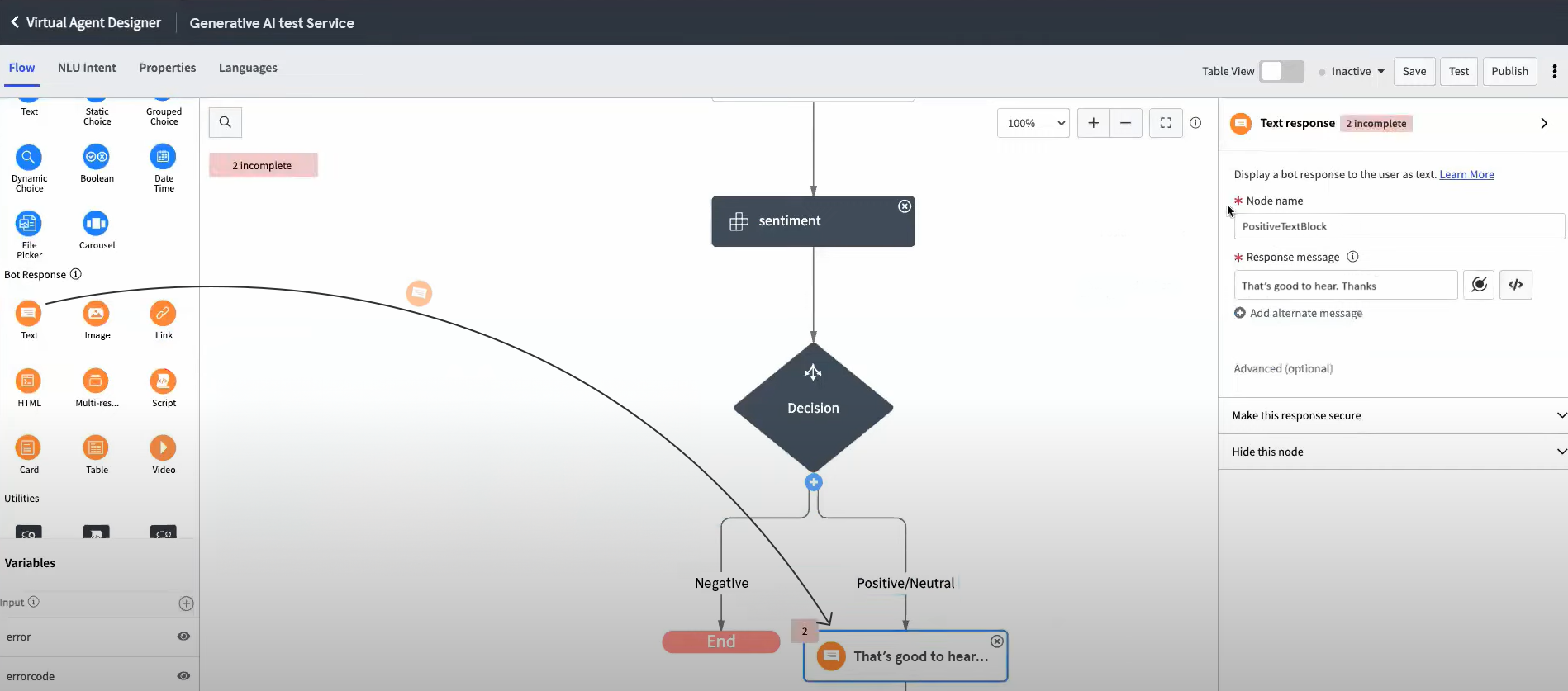Image resolution: width=1568 pixels, height=691 pixels.
Task: Click Advanced (optional) label
Action: click(1283, 368)
